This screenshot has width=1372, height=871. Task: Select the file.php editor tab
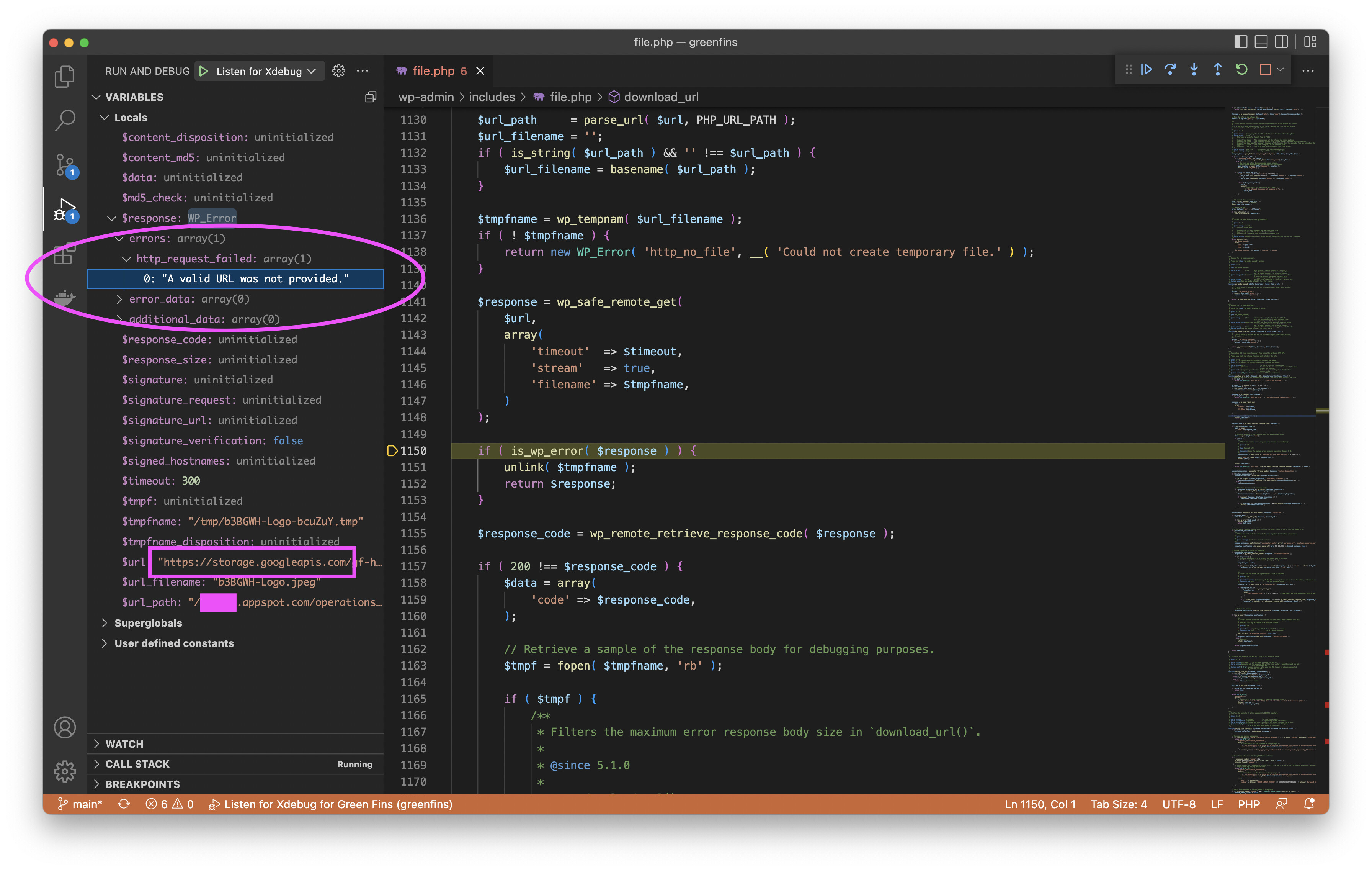(x=433, y=71)
